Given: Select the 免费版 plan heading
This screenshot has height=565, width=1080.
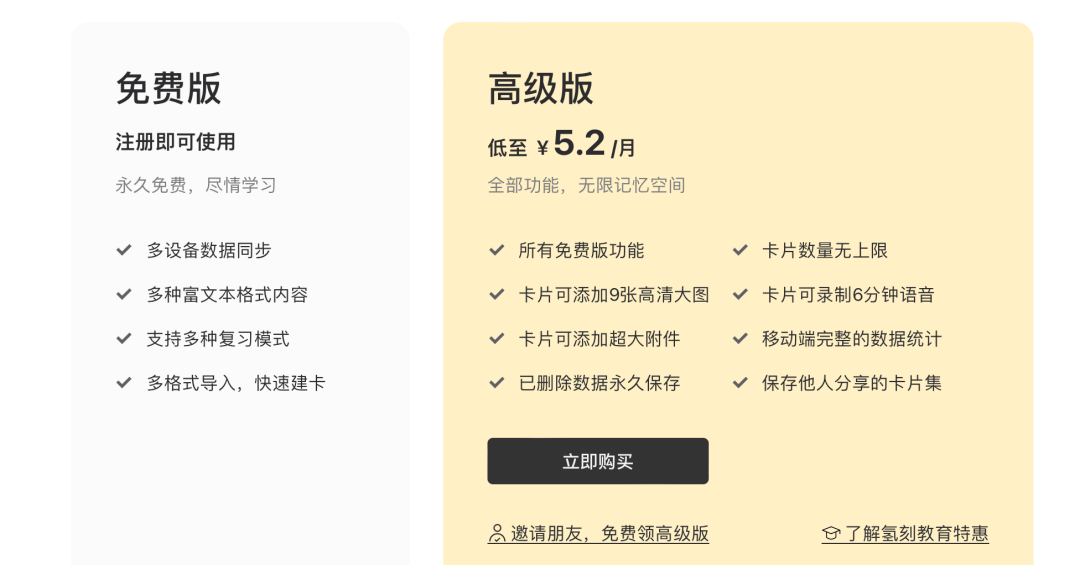Looking at the screenshot, I should [168, 89].
